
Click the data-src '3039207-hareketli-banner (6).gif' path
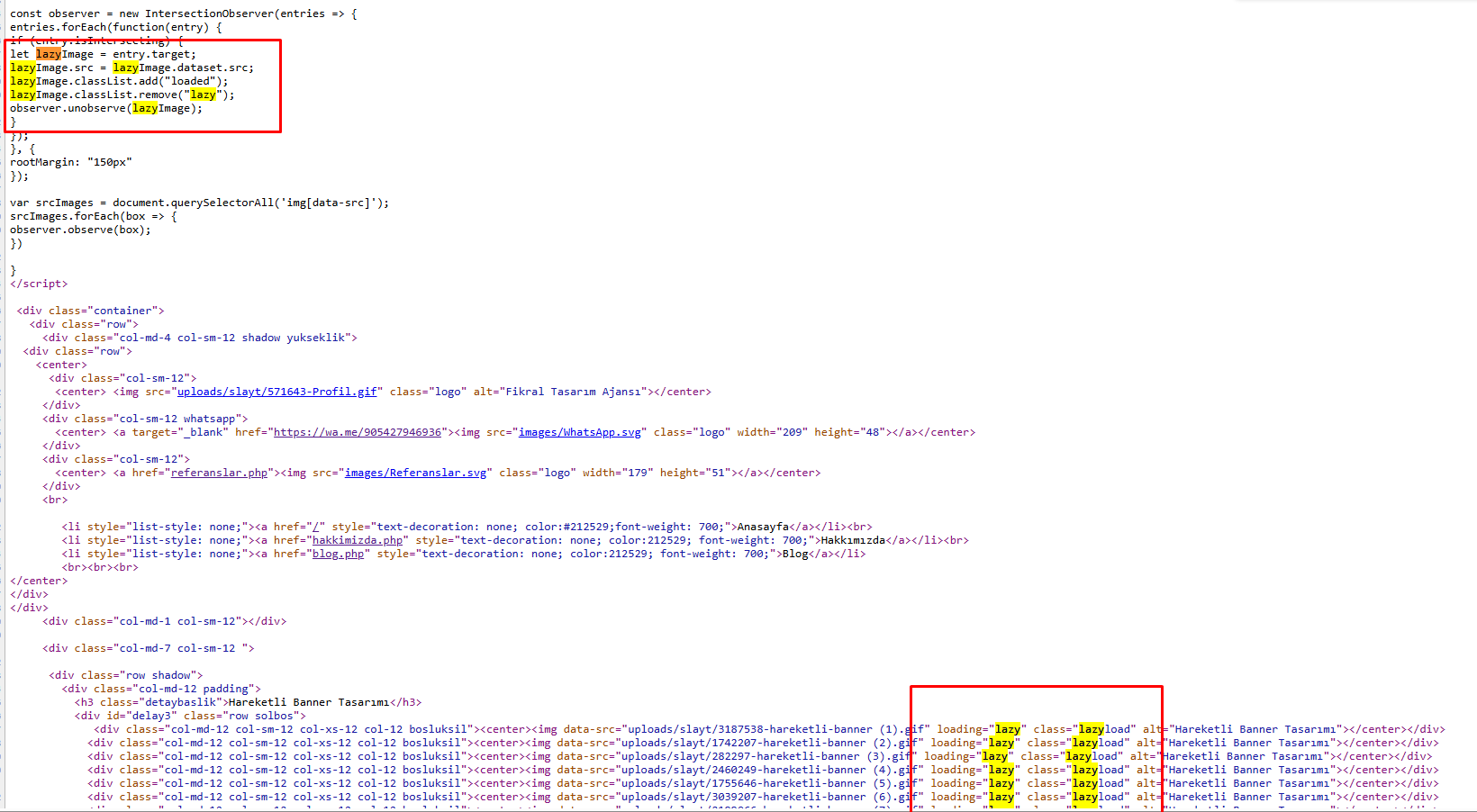pyautogui.click(x=769, y=797)
